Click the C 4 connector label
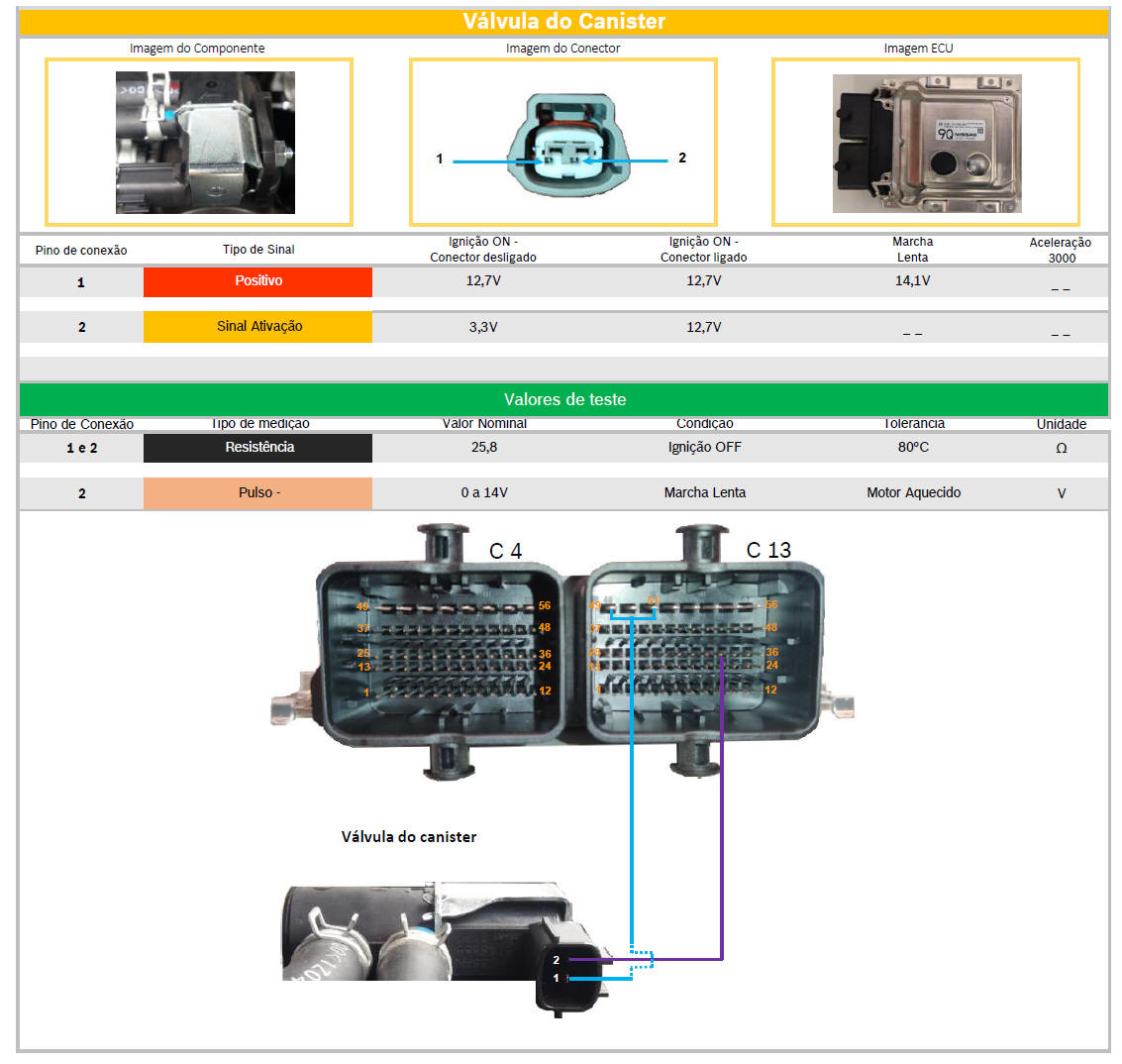Image resolution: width=1122 pixels, height=1064 pixels. [x=505, y=551]
